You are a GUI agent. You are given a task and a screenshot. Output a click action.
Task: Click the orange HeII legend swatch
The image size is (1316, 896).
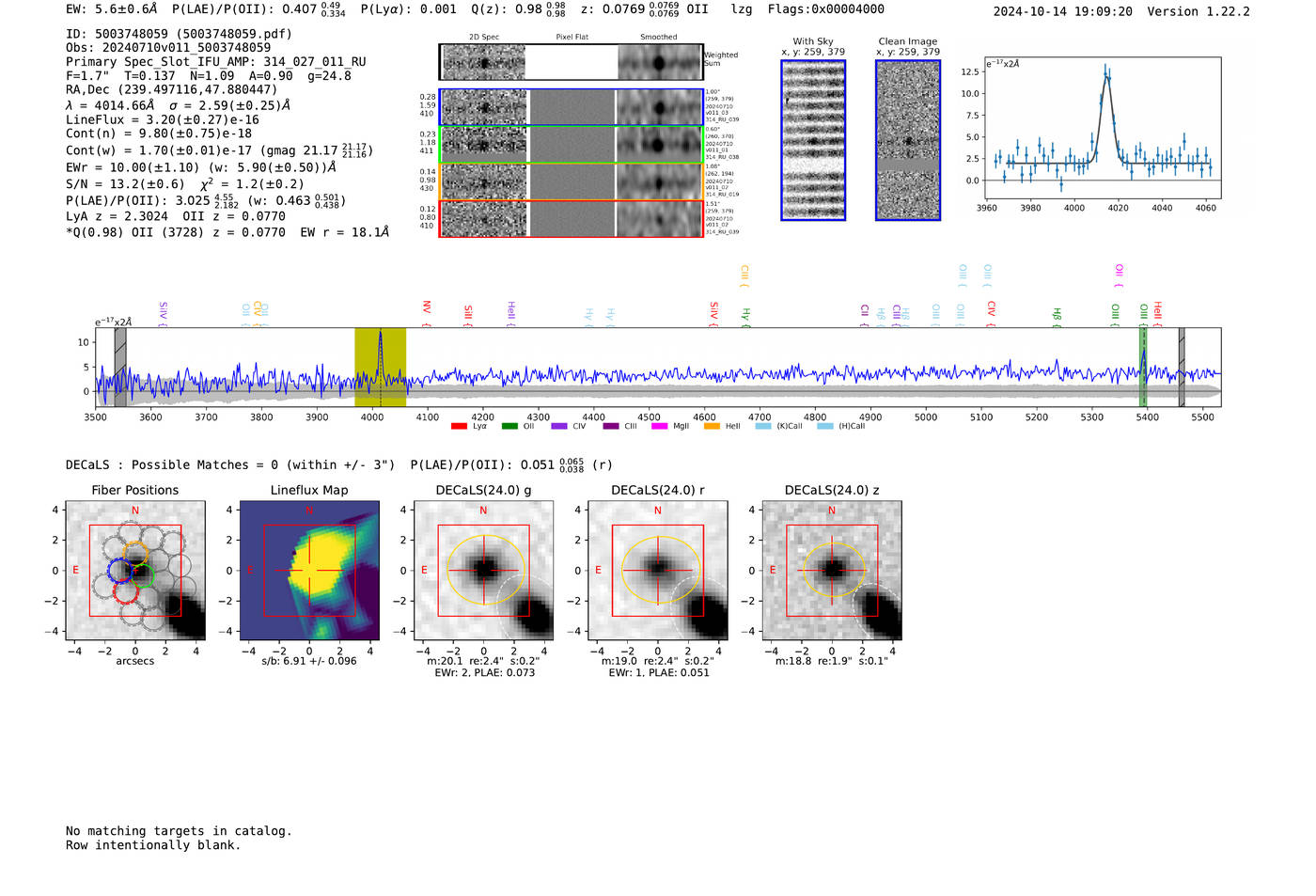[712, 426]
